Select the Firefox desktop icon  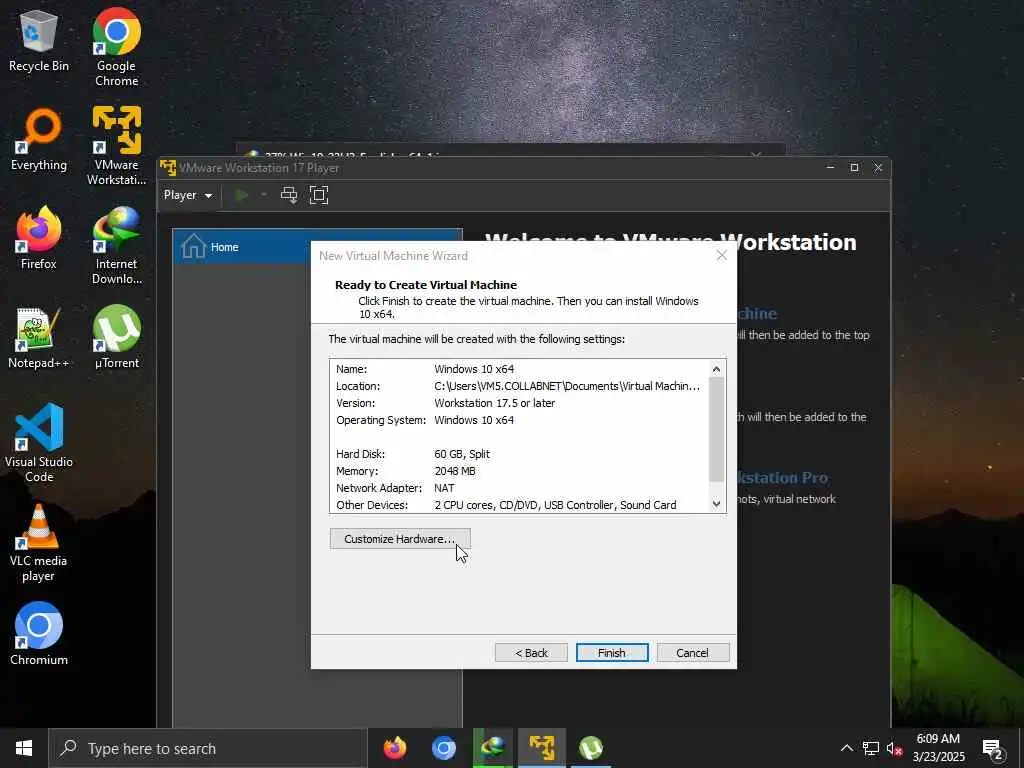point(39,238)
